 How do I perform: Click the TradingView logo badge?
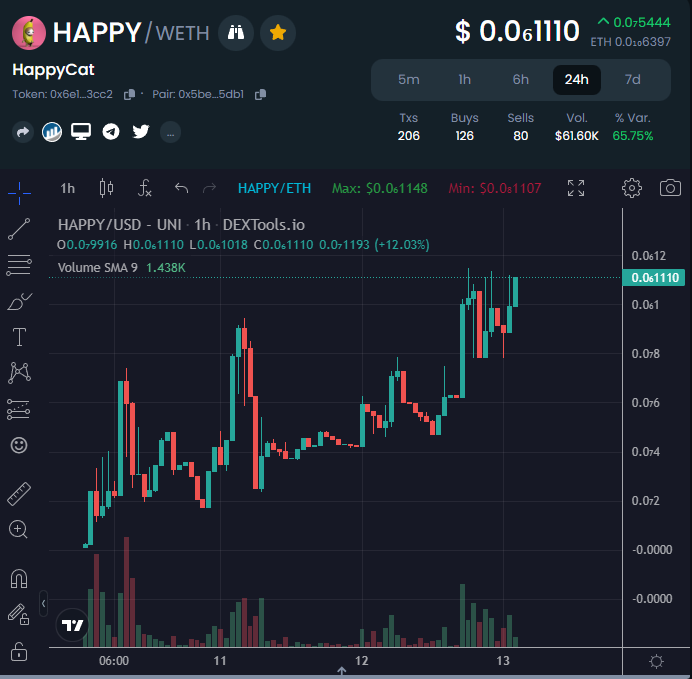72,625
